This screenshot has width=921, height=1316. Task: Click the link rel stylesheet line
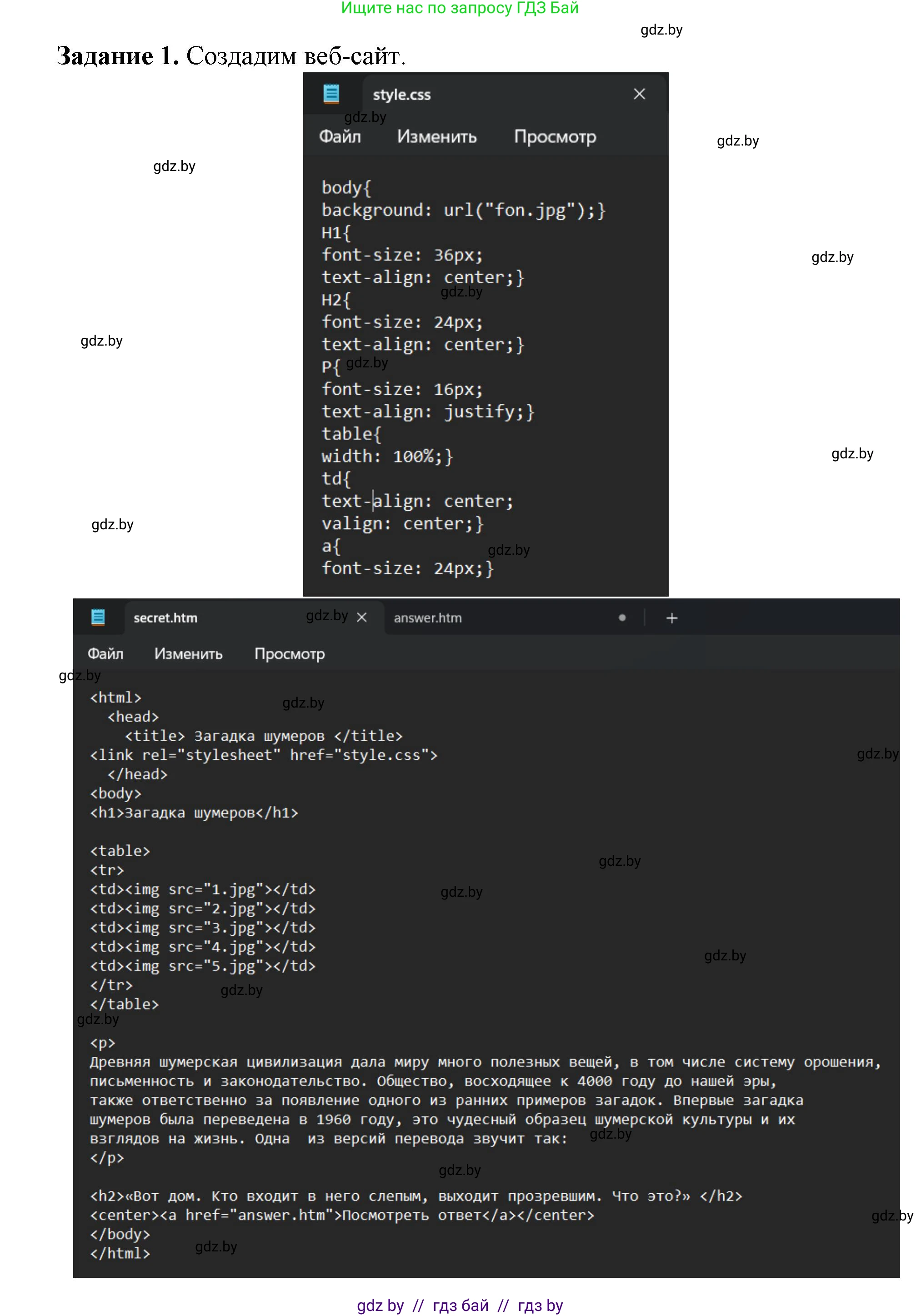coord(264,755)
